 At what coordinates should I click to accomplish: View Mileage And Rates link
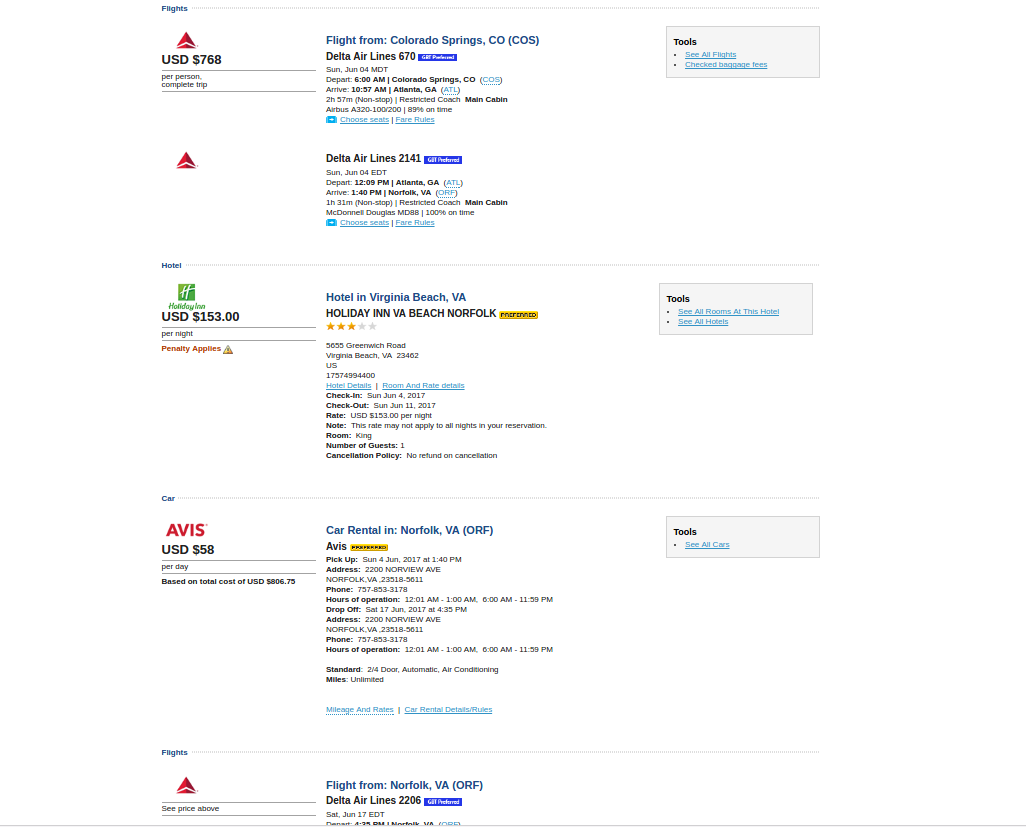(360, 710)
